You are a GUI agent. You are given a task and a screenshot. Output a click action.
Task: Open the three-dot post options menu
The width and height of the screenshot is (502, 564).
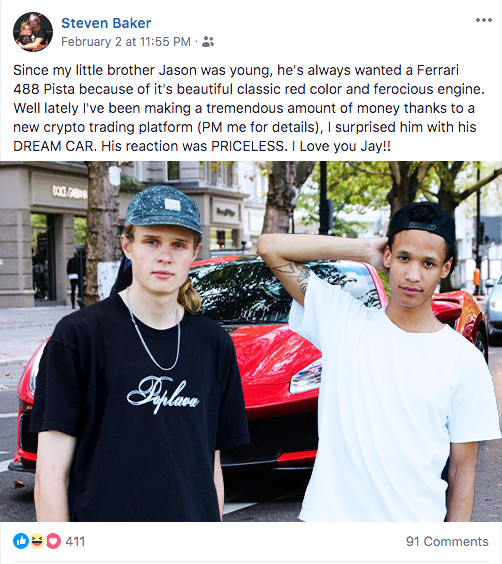click(x=484, y=20)
